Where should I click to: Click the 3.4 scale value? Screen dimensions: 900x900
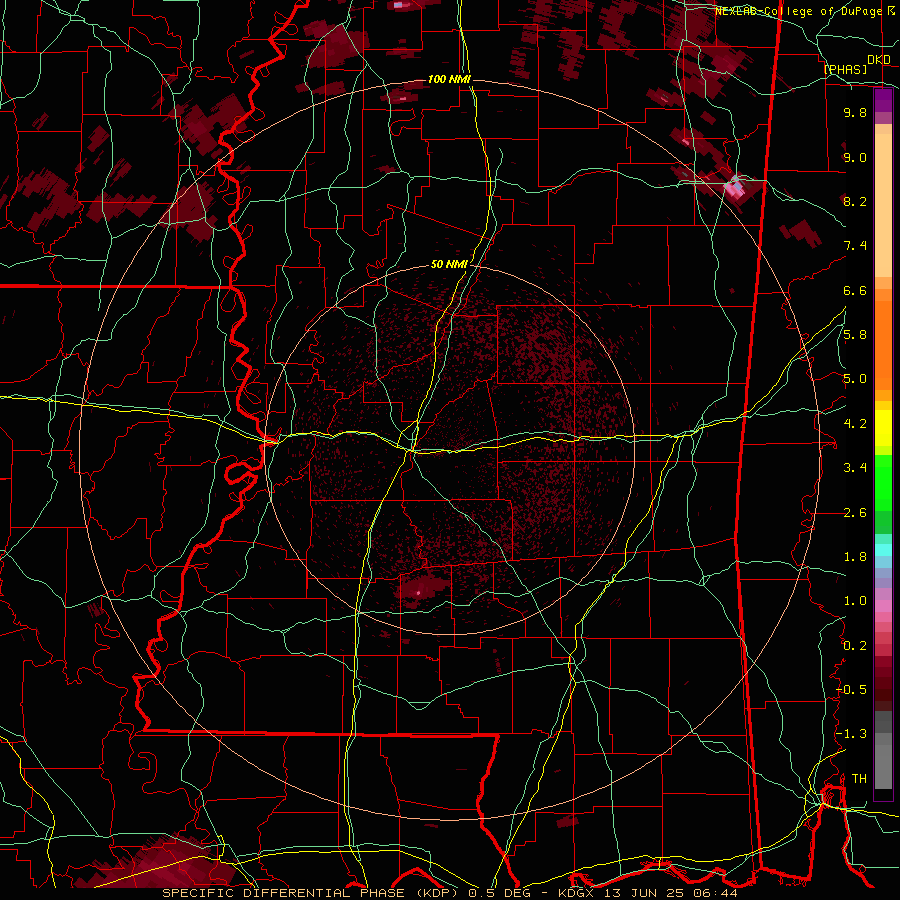tap(855, 468)
